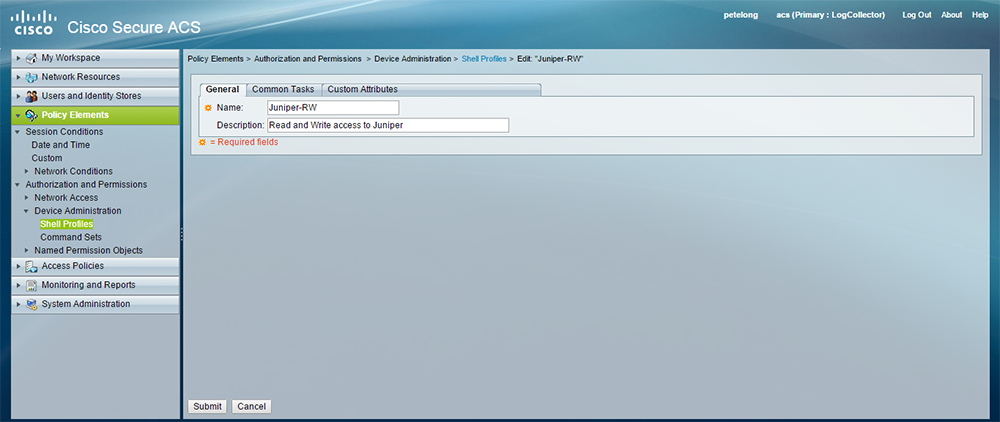
Task: Select Authorization and Permissions label
Action: 86,184
